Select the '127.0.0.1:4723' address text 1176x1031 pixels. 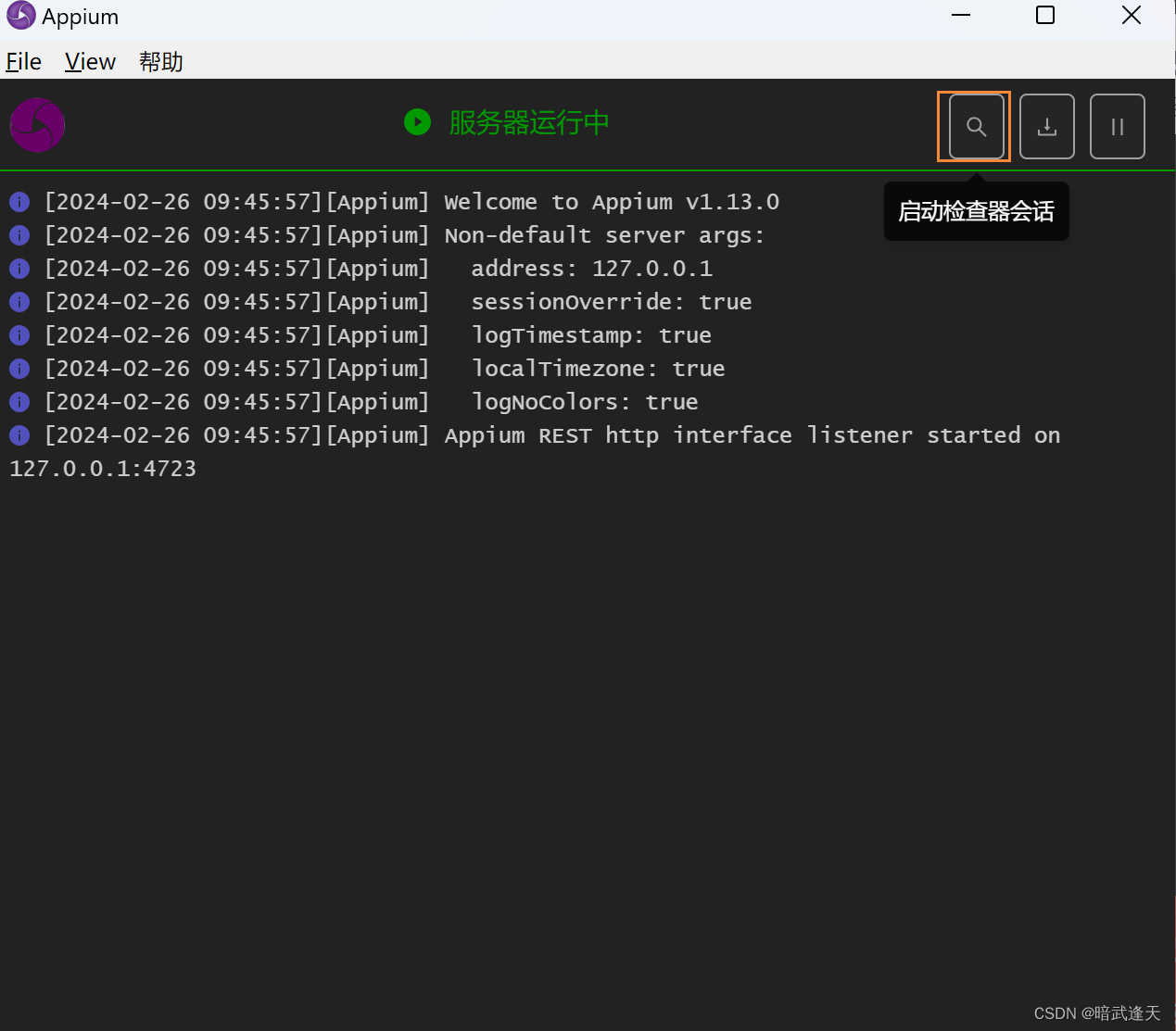(x=103, y=469)
